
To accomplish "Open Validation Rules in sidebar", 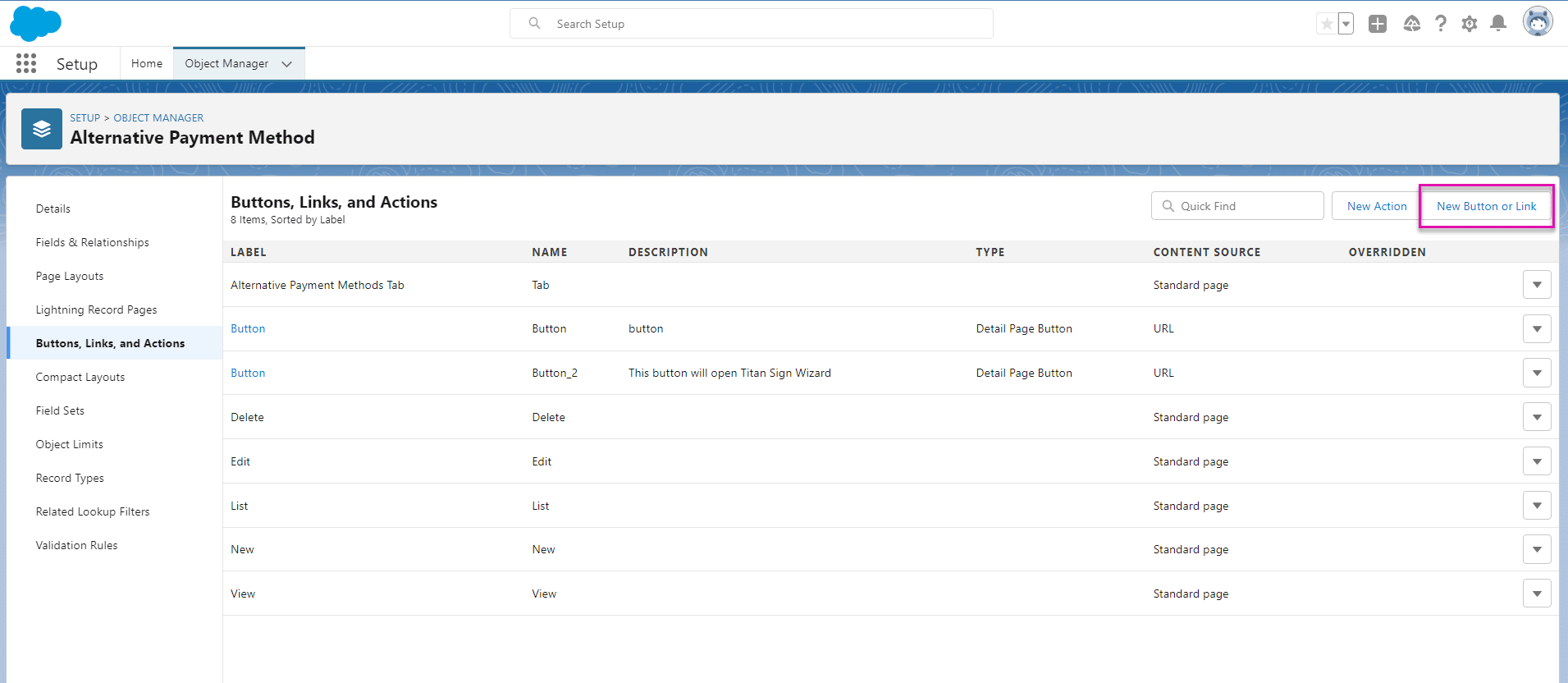I will click(x=77, y=545).
